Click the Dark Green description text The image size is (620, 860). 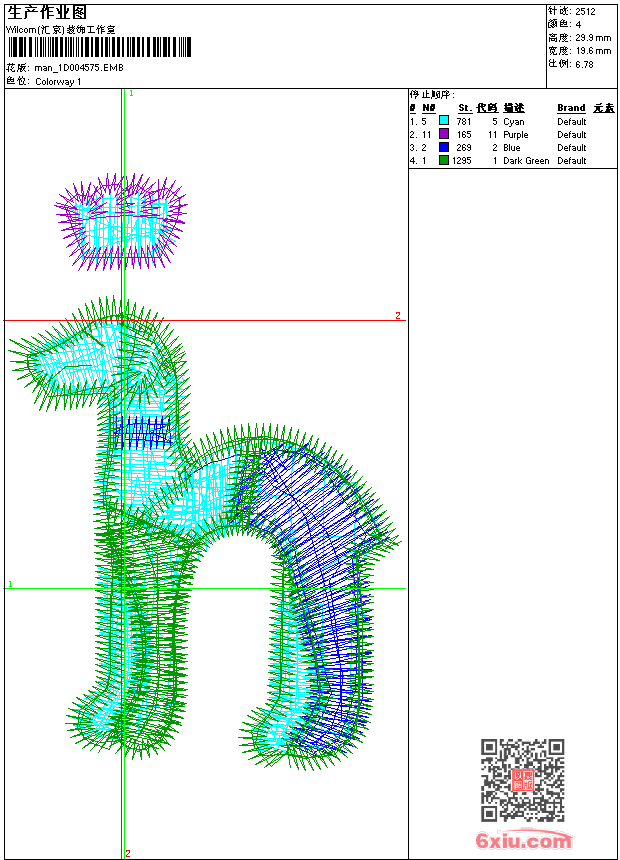coord(526,161)
